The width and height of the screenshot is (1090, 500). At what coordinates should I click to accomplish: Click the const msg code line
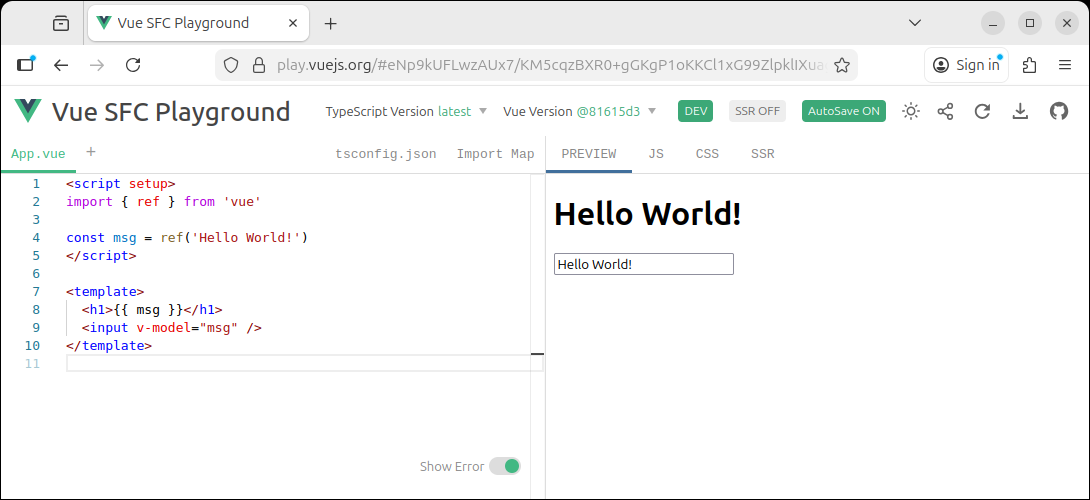point(187,238)
